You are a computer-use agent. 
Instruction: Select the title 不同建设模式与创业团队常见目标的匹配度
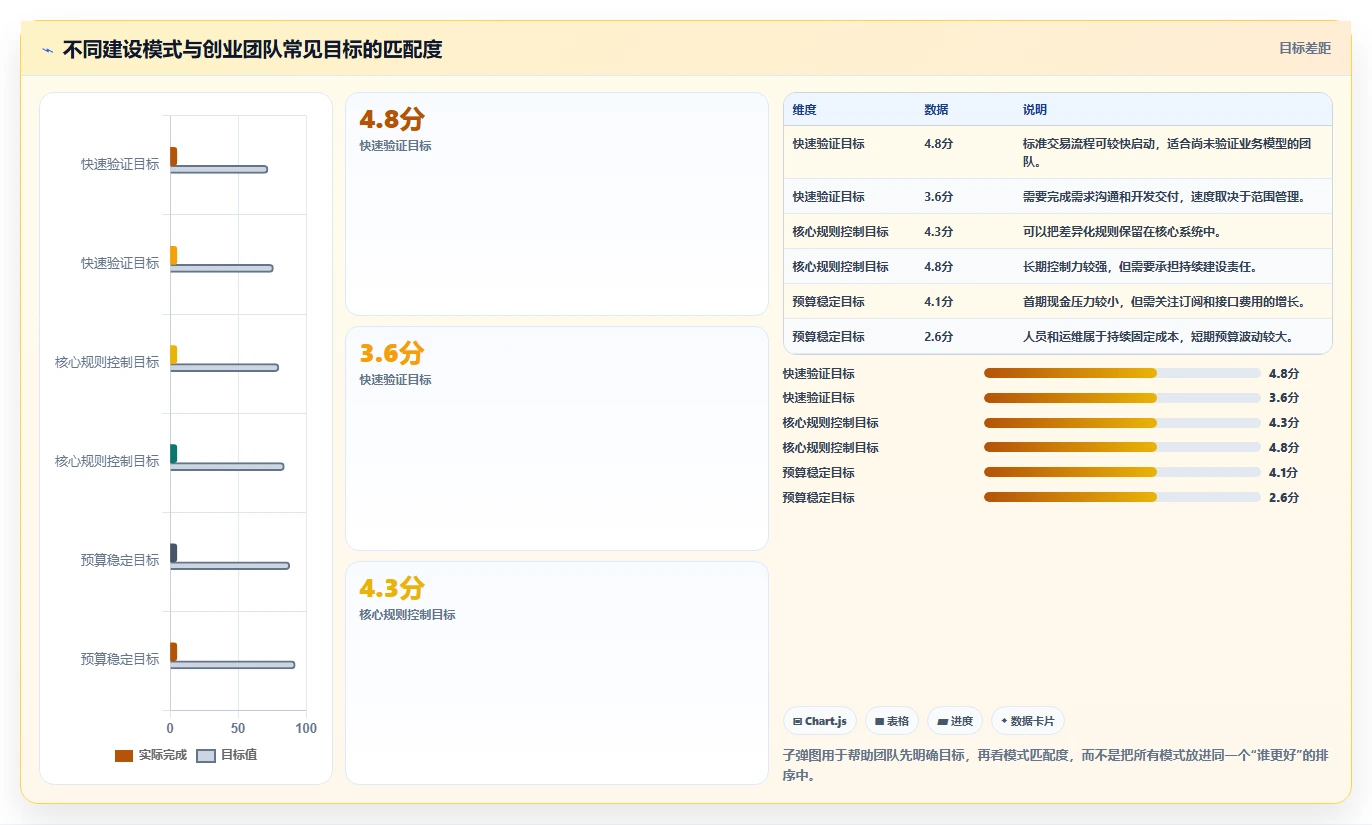pos(252,49)
